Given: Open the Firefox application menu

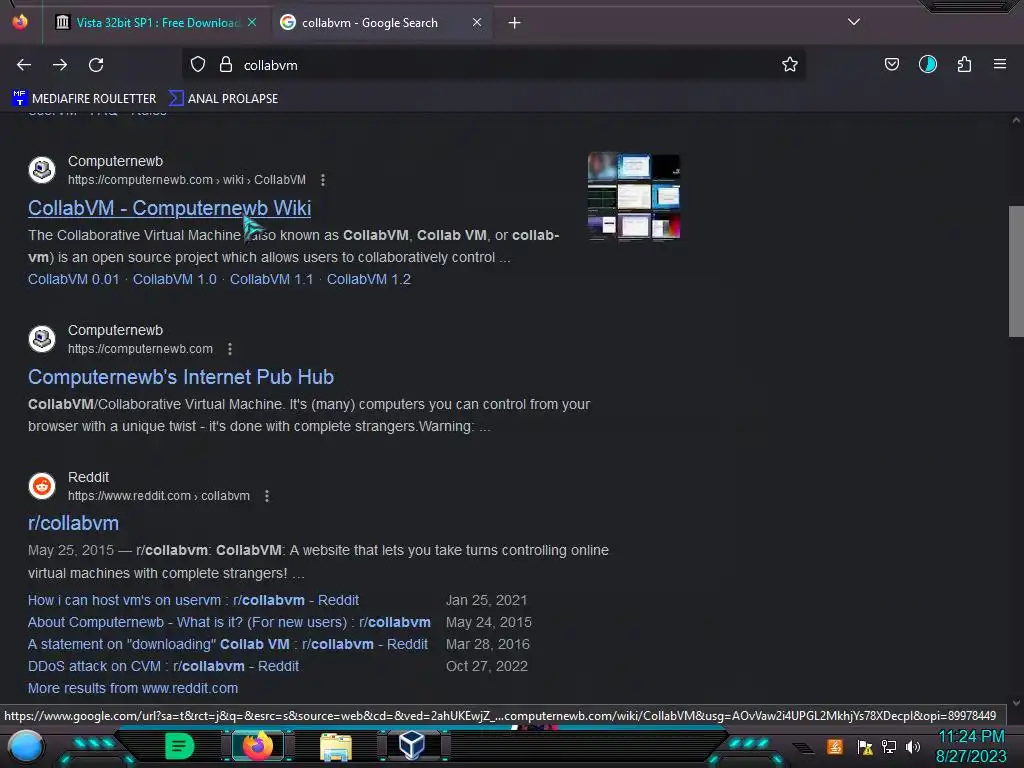Looking at the screenshot, I should coord(999,64).
